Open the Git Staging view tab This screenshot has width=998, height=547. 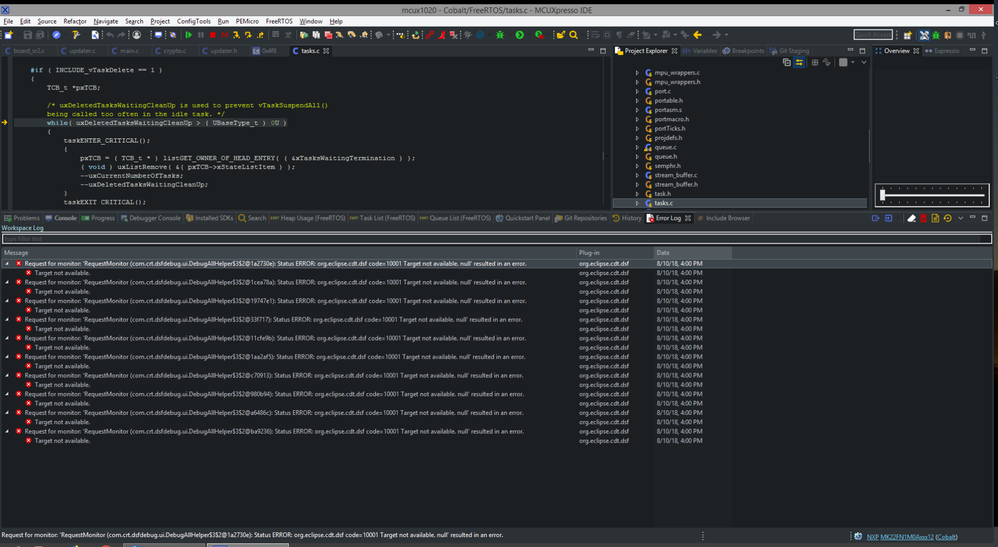coord(789,51)
